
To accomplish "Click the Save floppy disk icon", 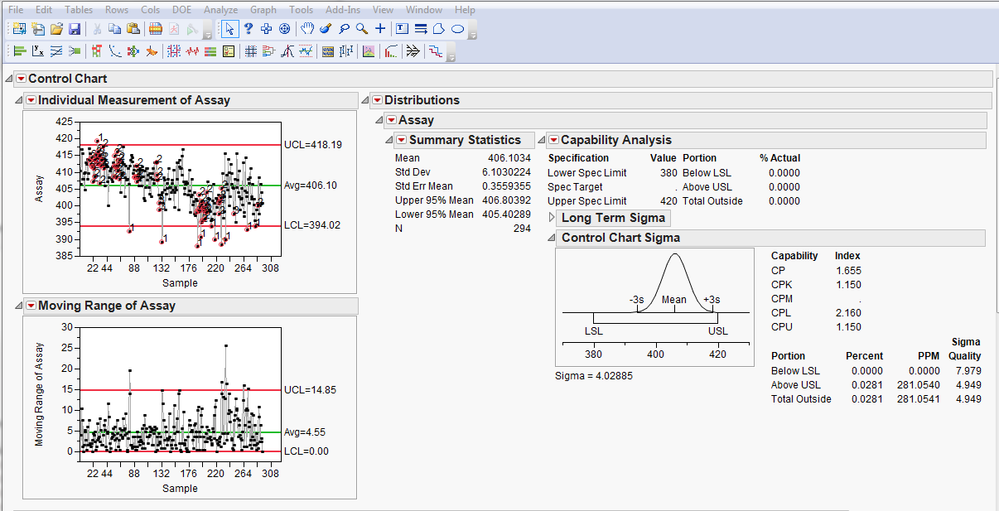I will (75, 29).
